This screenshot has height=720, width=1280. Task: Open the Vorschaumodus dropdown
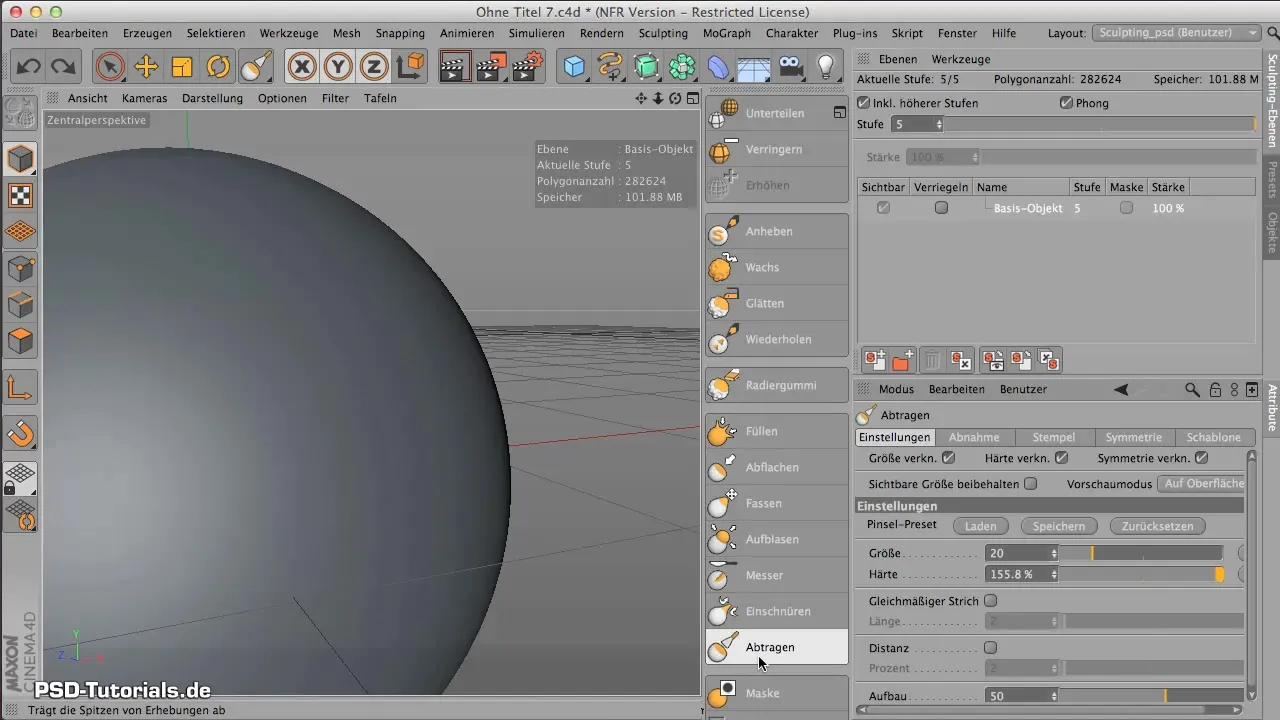(x=1201, y=484)
